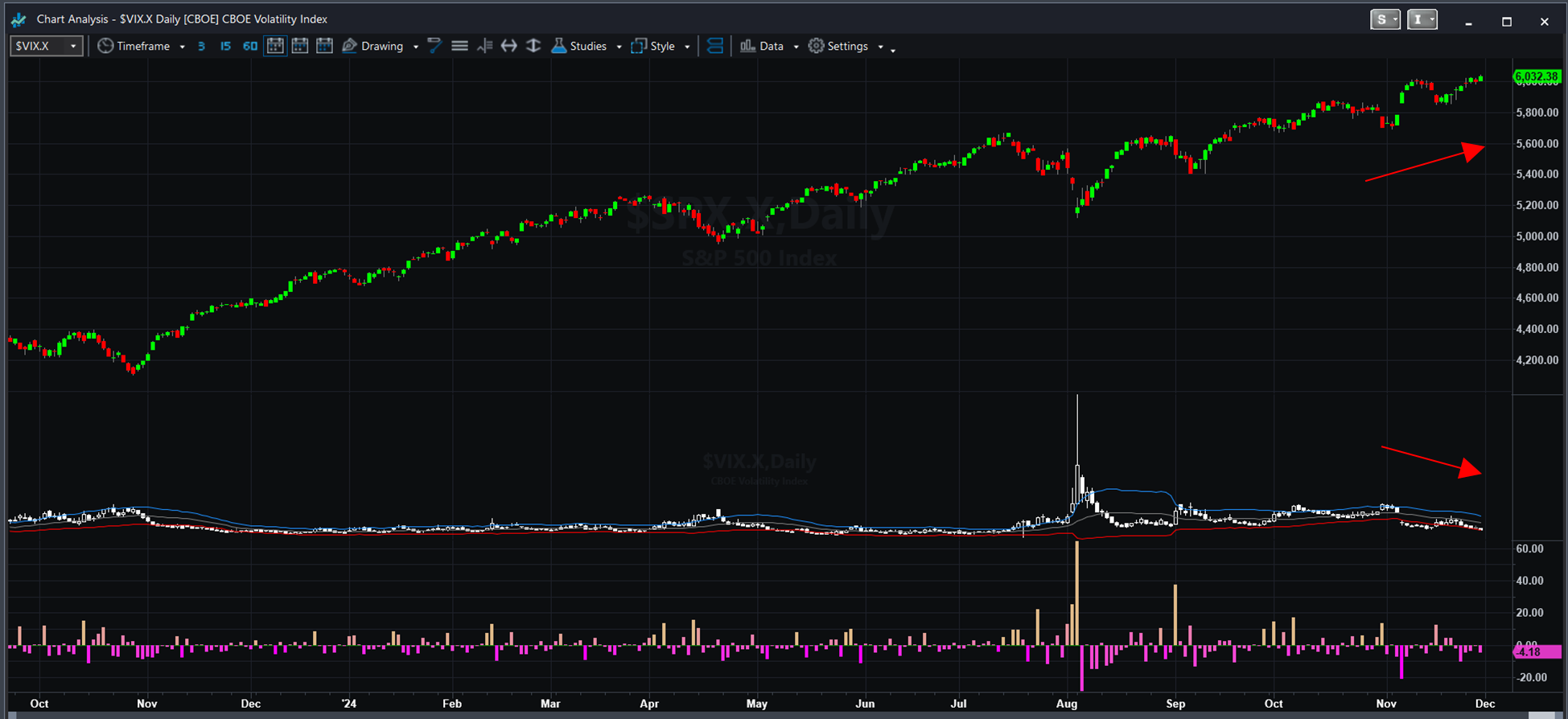
Task: Click the Style overlapping squares icon
Action: coord(639,46)
